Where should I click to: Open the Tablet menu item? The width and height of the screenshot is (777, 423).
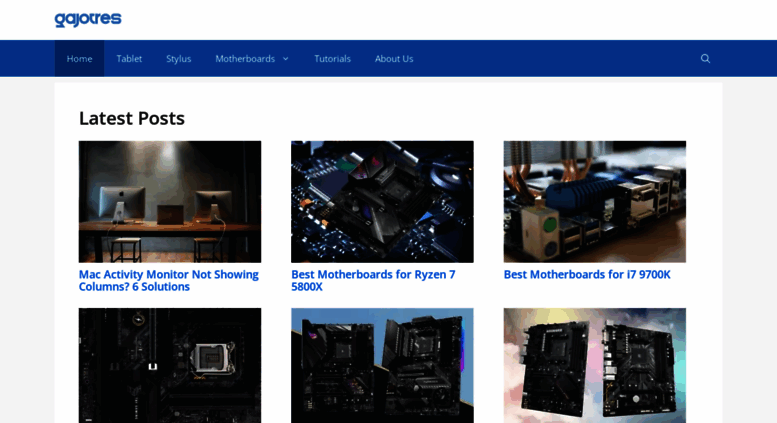point(129,58)
